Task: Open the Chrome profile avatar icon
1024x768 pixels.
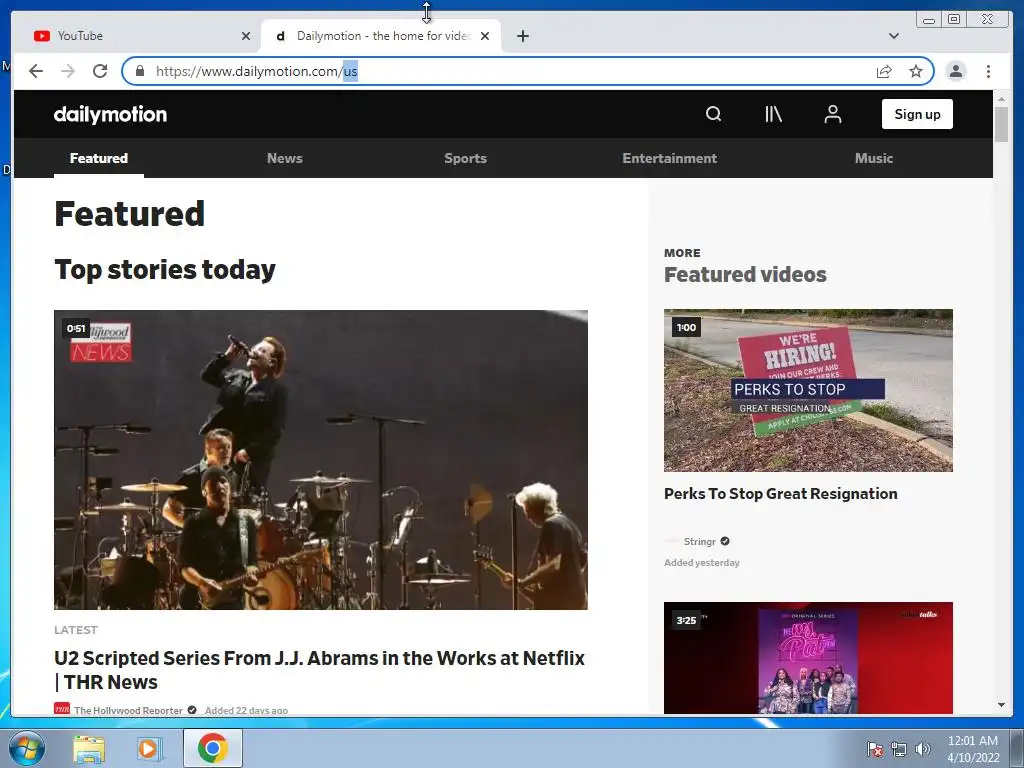Action: click(x=956, y=71)
